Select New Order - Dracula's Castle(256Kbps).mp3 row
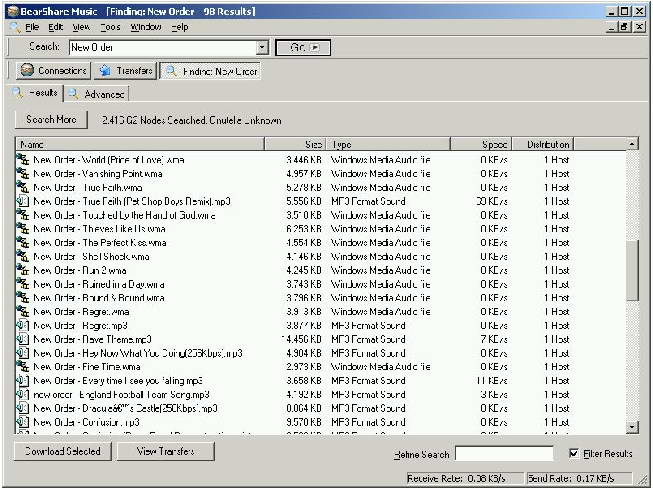Image resolution: width=653 pixels, height=490 pixels. pyautogui.click(x=321, y=408)
